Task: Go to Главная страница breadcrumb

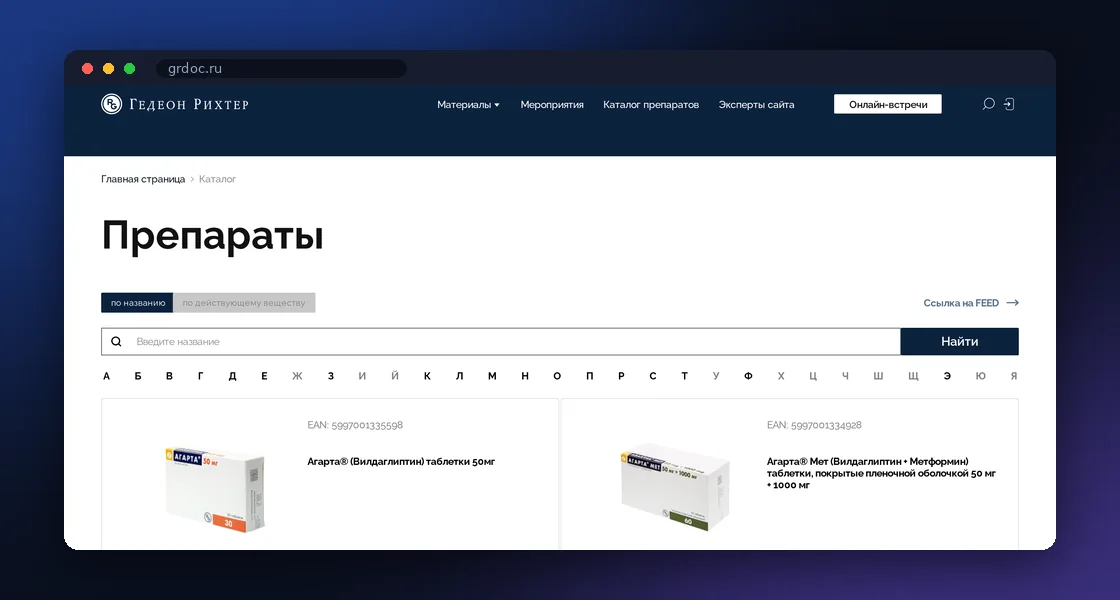Action: (x=143, y=179)
